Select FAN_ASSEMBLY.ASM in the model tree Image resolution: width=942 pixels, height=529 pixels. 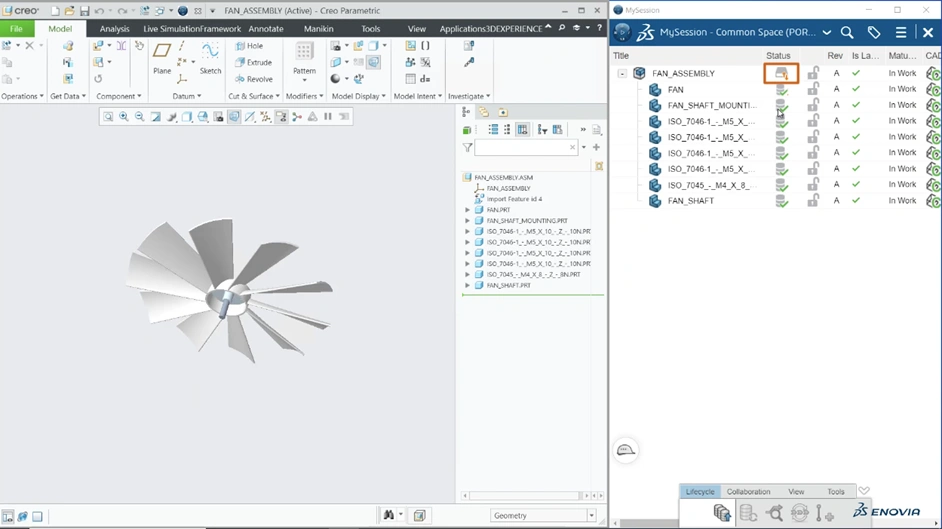[503, 178]
